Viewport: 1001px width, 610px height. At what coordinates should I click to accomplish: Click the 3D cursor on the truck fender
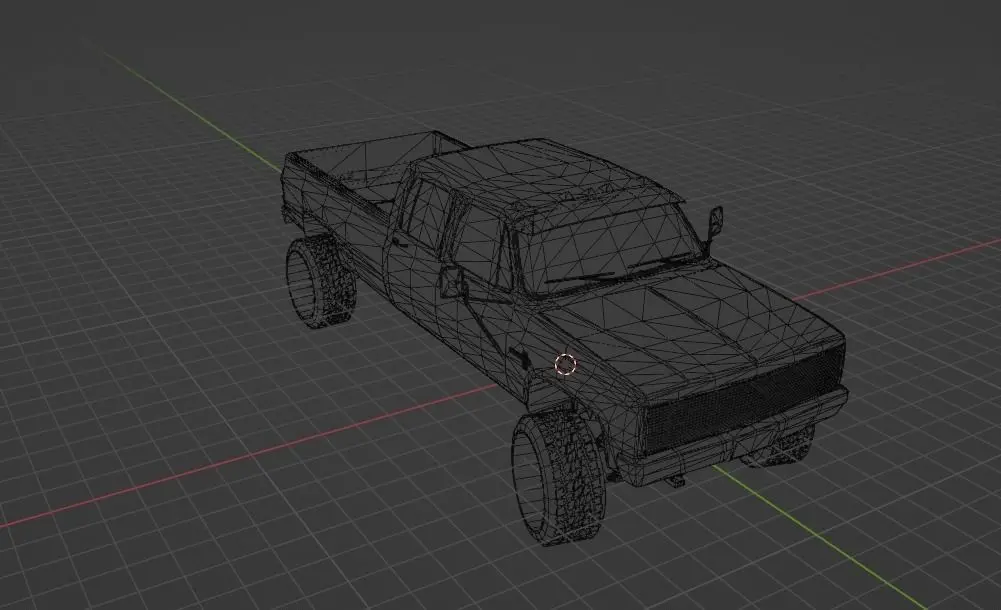565,364
